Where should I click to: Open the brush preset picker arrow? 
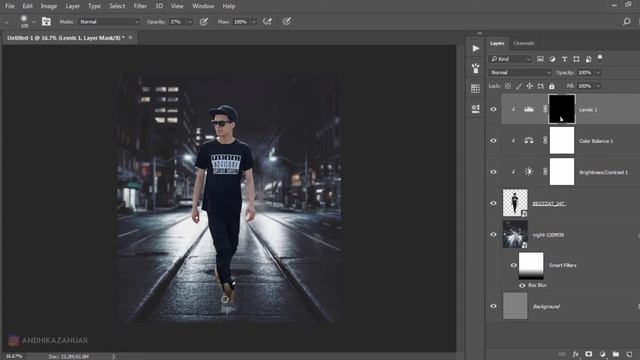[33, 22]
